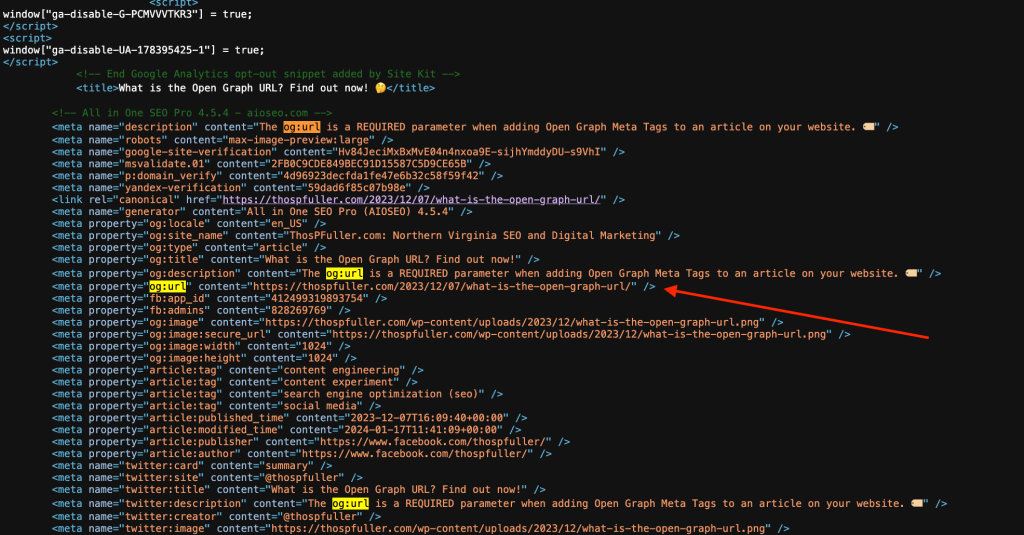Click the og:image:width 1024 line
1024x535 pixels.
[x=201, y=347]
